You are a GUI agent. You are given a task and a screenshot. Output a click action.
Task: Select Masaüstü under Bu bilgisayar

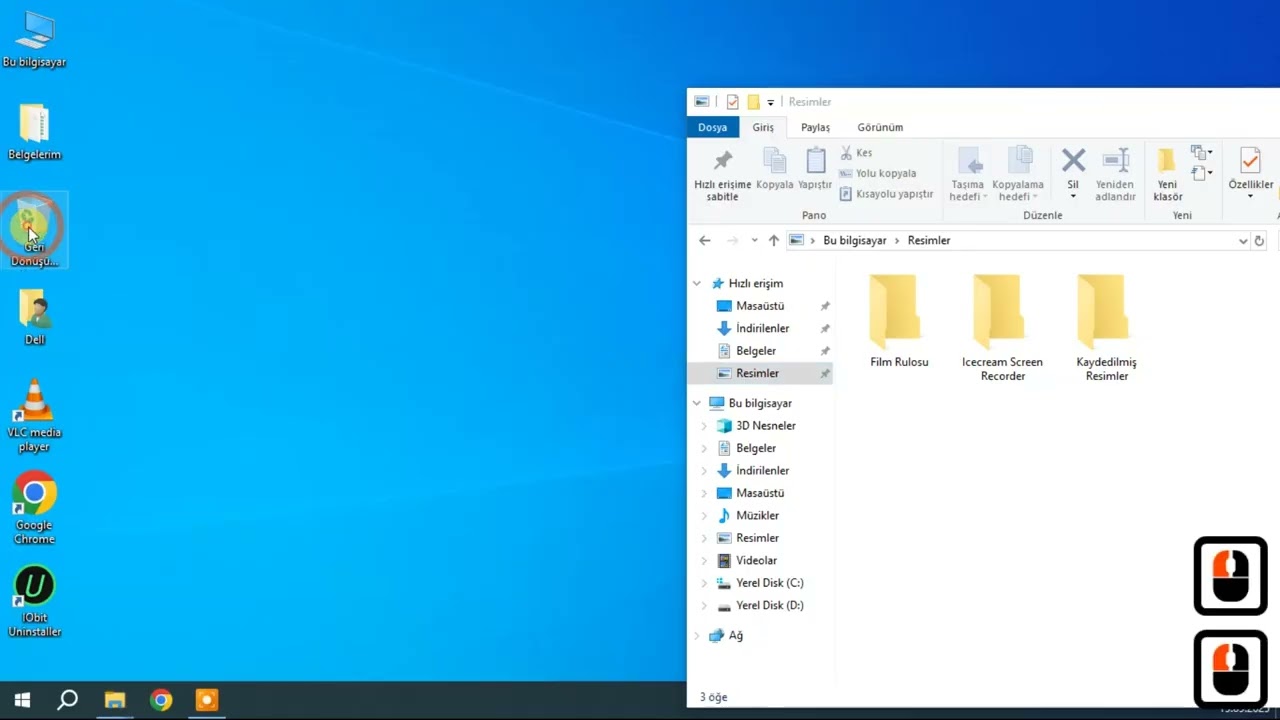pyautogui.click(x=760, y=493)
